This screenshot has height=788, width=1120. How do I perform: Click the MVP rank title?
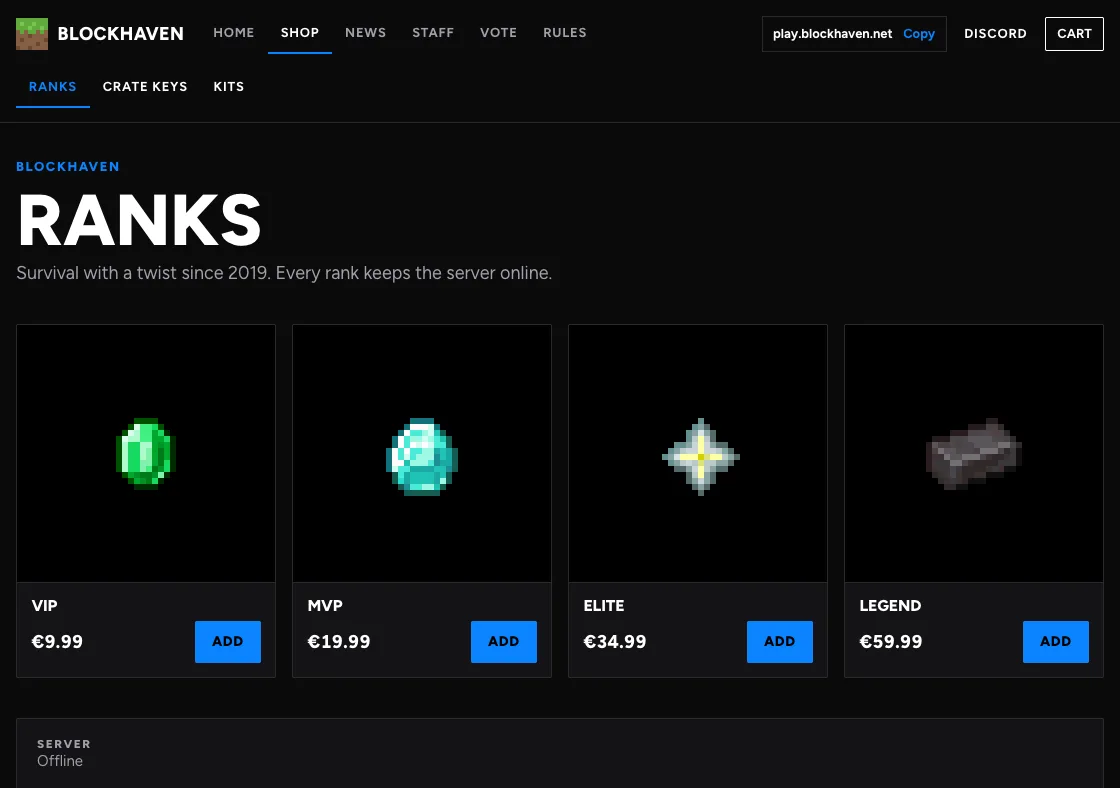click(x=325, y=606)
